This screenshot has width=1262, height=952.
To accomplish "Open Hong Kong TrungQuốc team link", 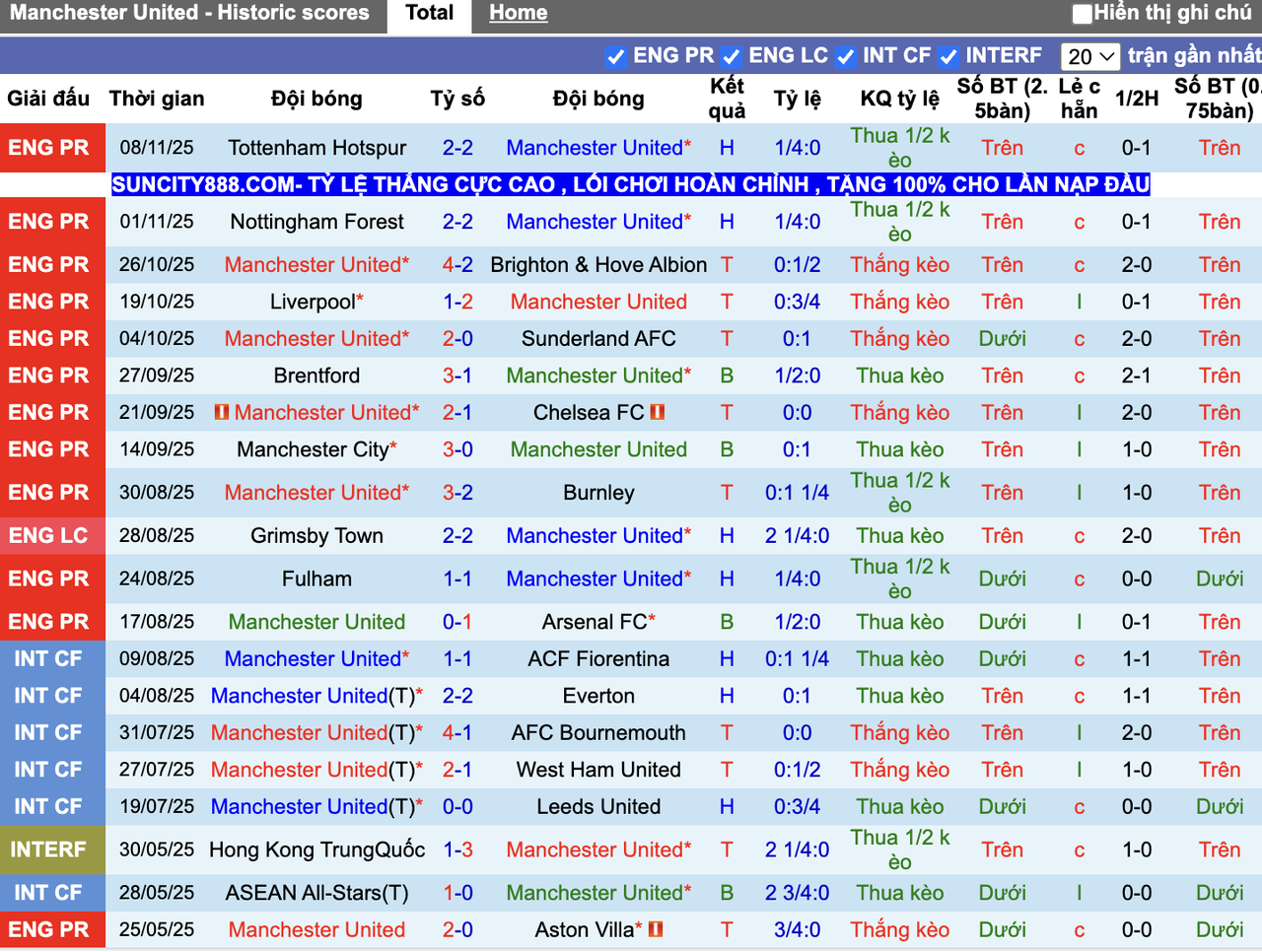I will click(x=316, y=850).
